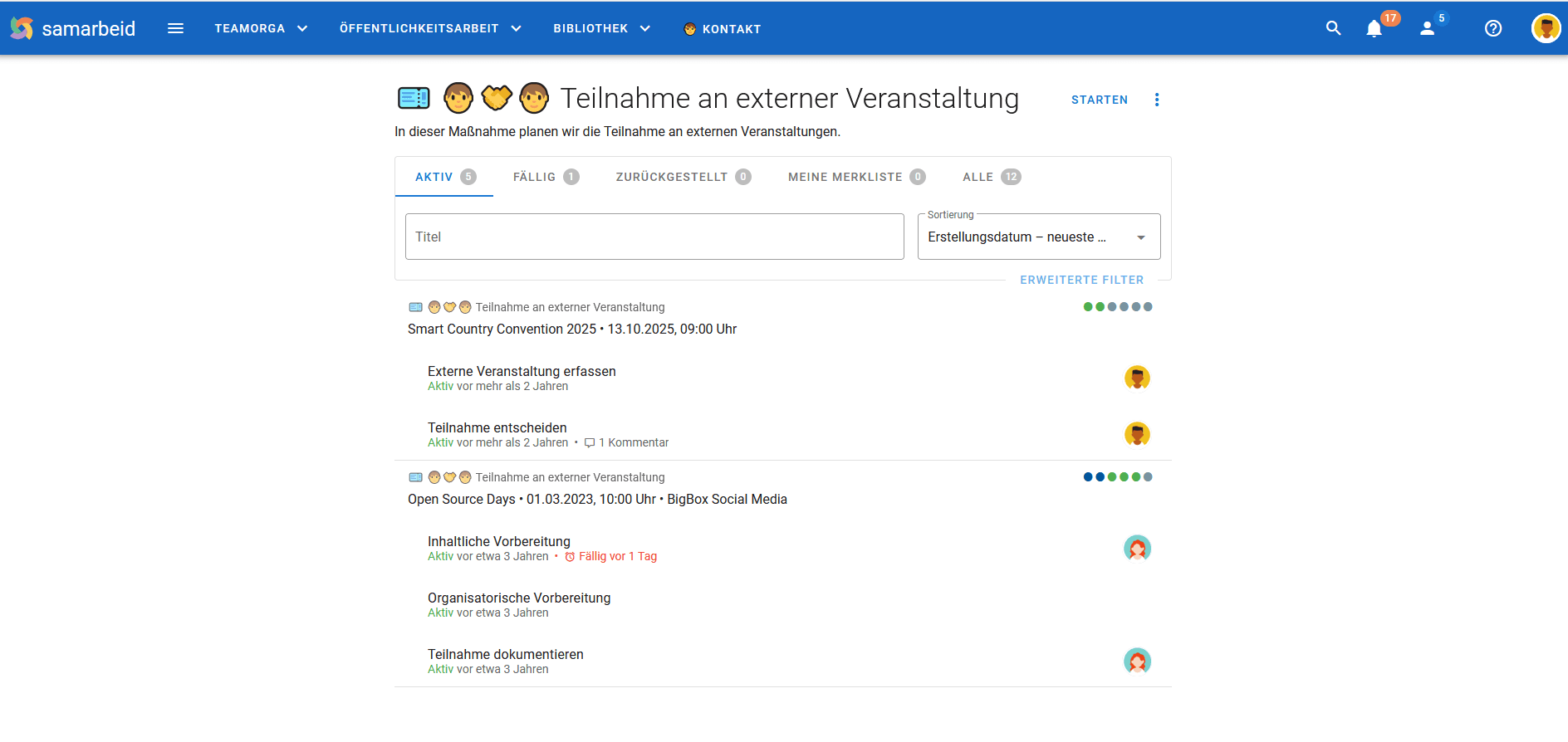Open the Sortierung dropdown

click(x=1038, y=237)
